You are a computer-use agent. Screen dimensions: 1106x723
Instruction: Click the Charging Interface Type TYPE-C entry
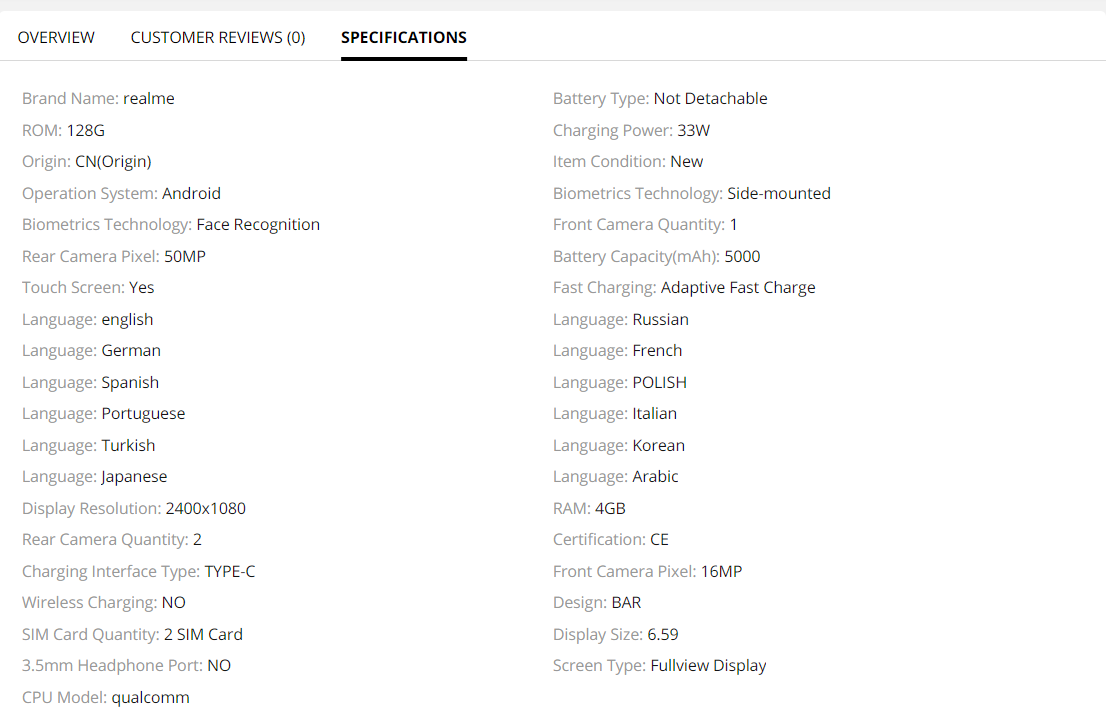(139, 571)
